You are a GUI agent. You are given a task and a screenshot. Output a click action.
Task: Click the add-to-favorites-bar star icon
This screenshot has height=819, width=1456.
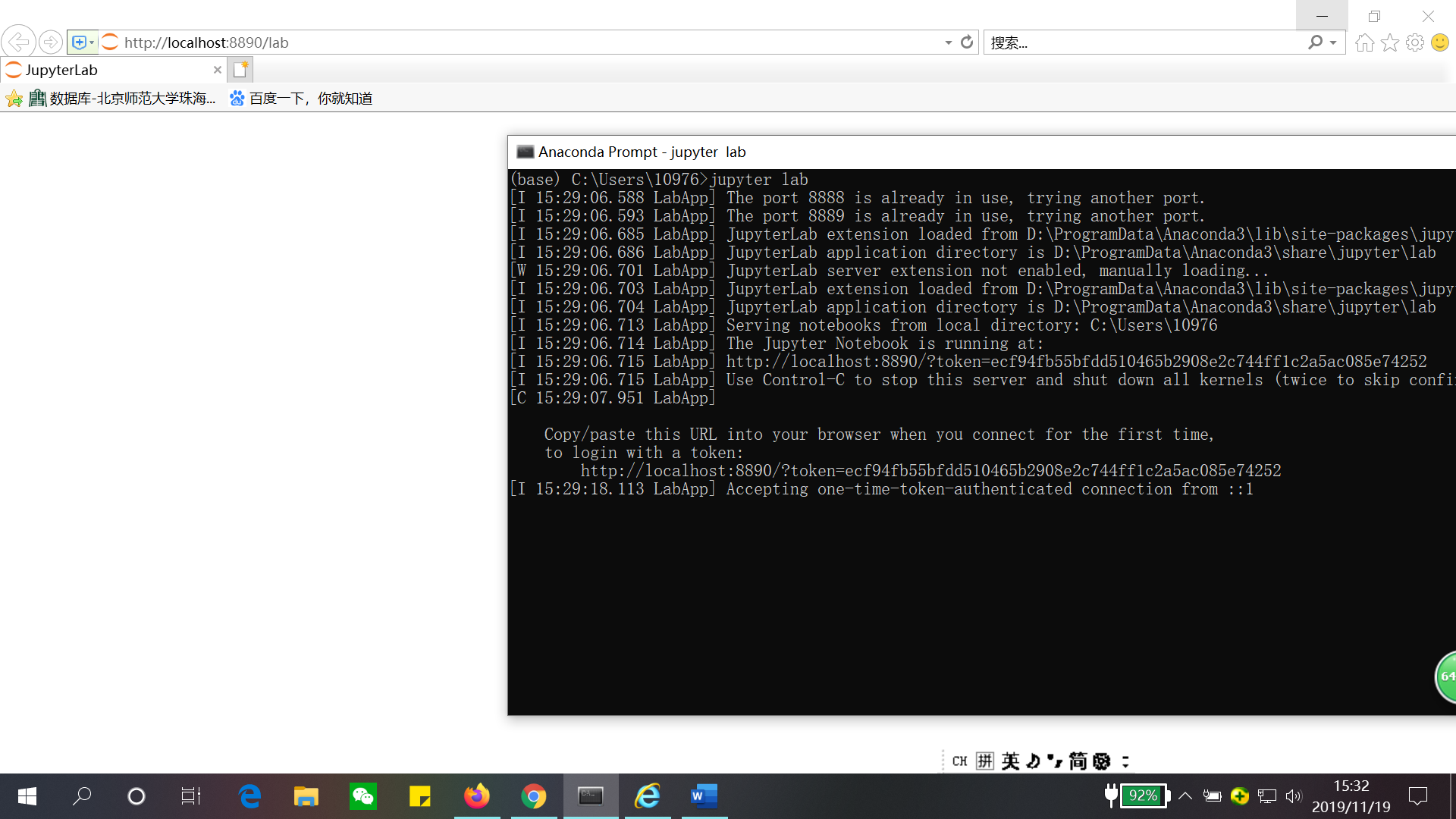pos(14,99)
